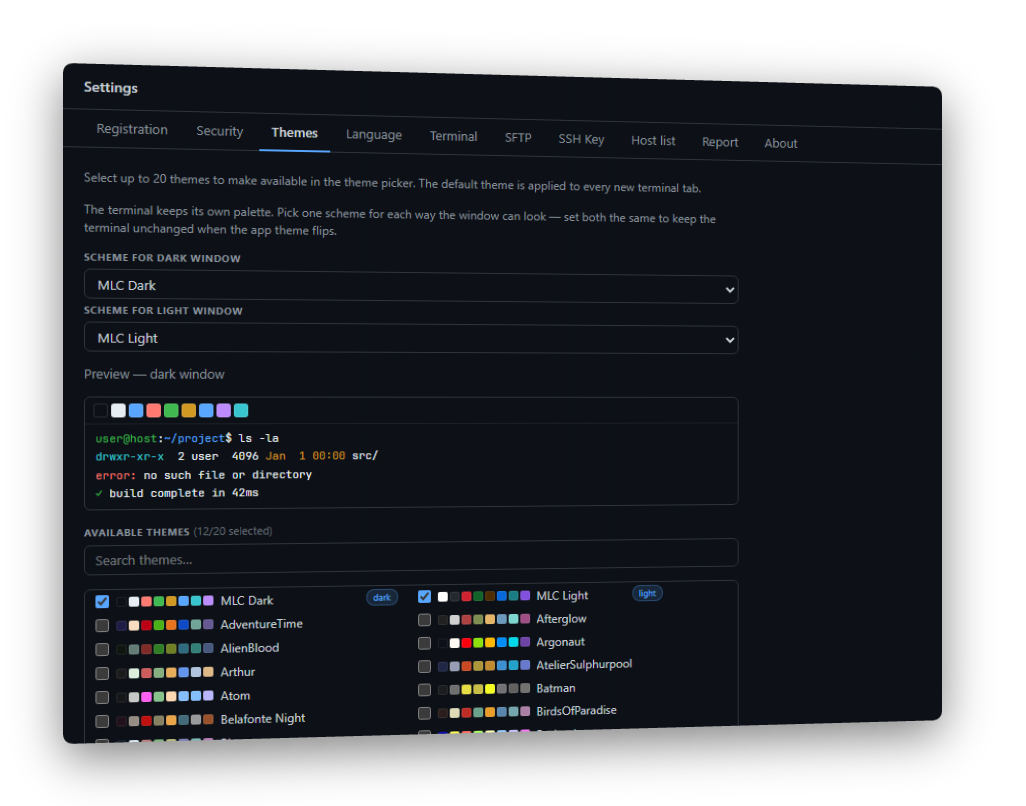Click the Batman theme color palette strip
Image resolution: width=1026 pixels, height=806 pixels.
click(484, 689)
